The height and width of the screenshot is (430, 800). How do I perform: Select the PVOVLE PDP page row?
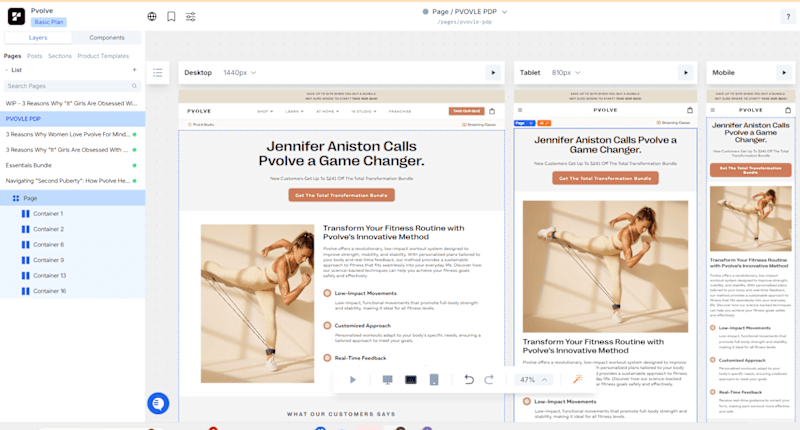point(72,119)
